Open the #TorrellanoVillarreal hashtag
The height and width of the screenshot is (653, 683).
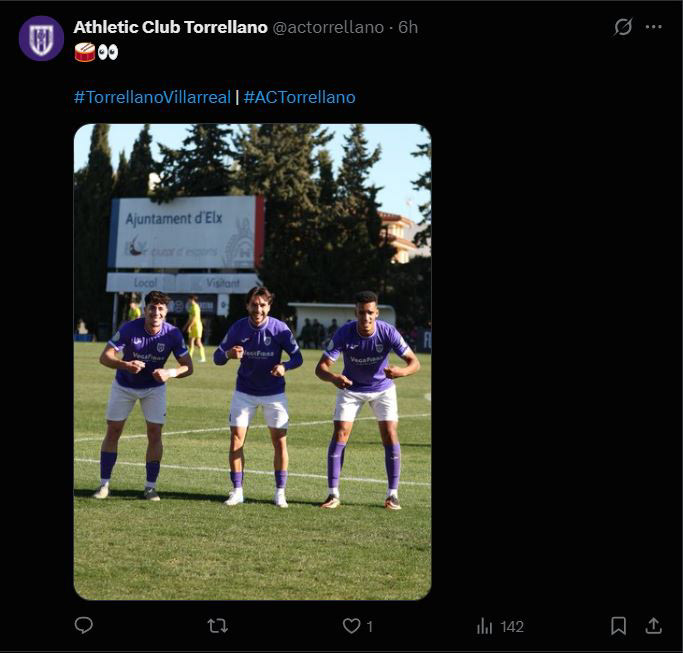(x=152, y=97)
